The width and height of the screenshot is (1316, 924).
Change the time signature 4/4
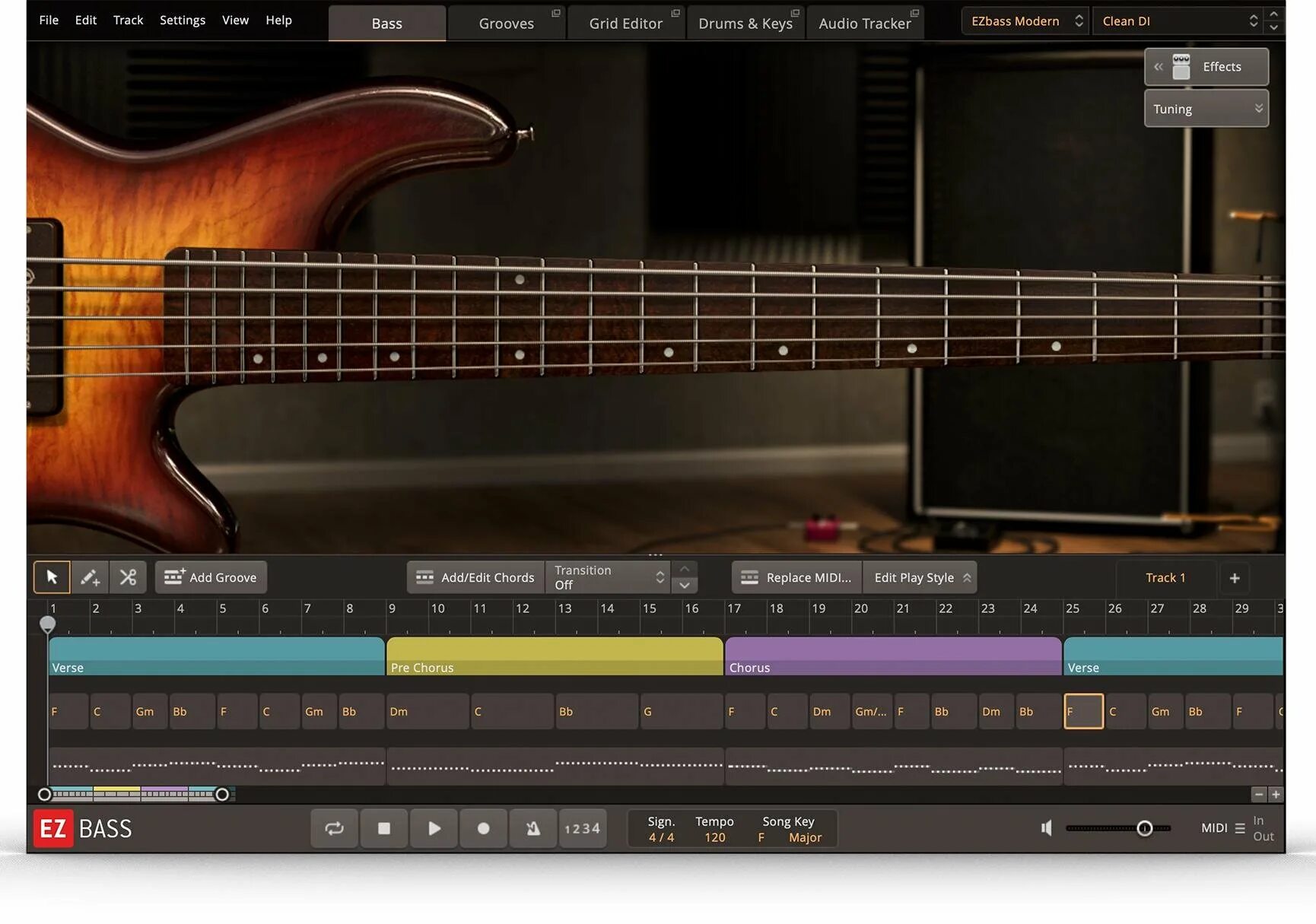pyautogui.click(x=661, y=837)
